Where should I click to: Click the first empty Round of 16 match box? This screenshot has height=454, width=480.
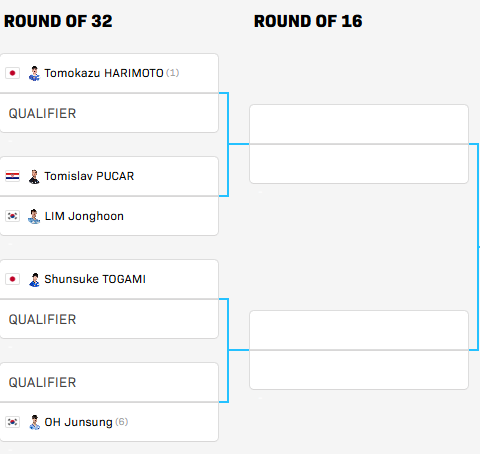[359, 144]
